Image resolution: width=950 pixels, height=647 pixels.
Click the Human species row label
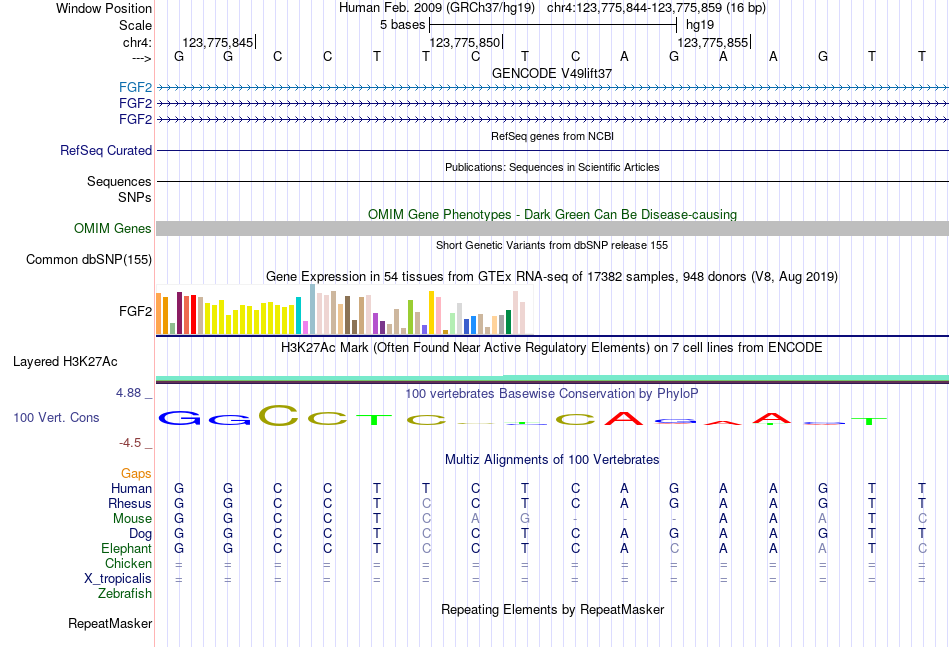[131, 488]
